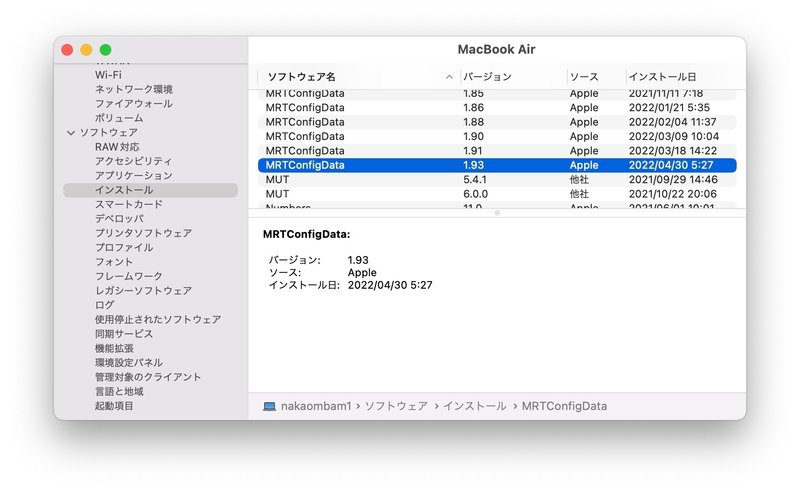Open ボリューム sidebar item
The image size is (800, 491).
(x=119, y=118)
